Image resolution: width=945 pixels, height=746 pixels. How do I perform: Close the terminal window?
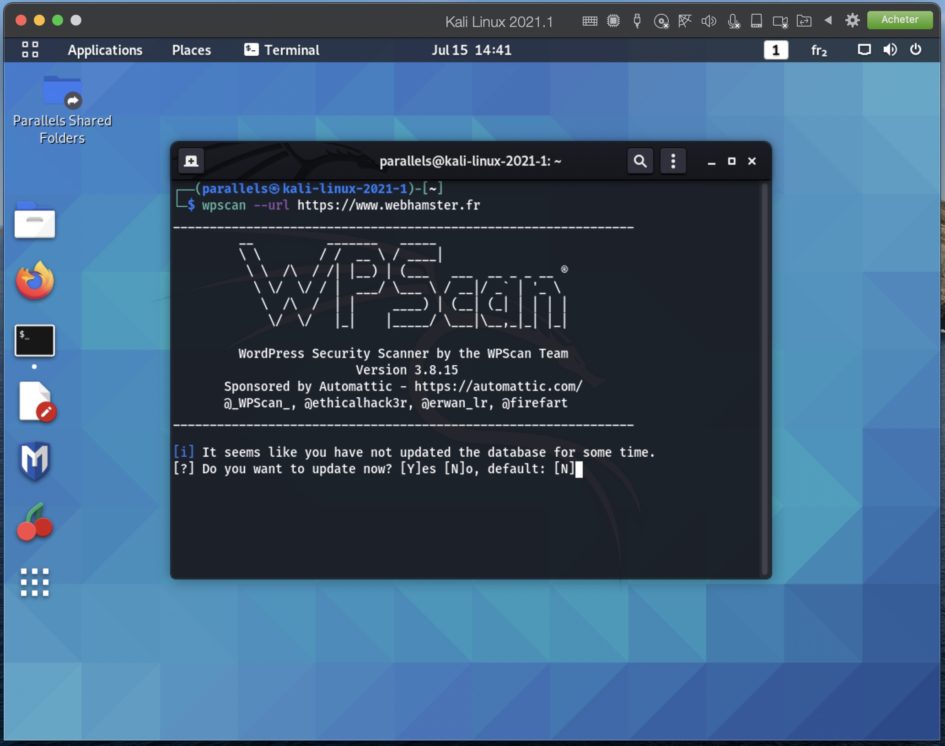tap(752, 161)
